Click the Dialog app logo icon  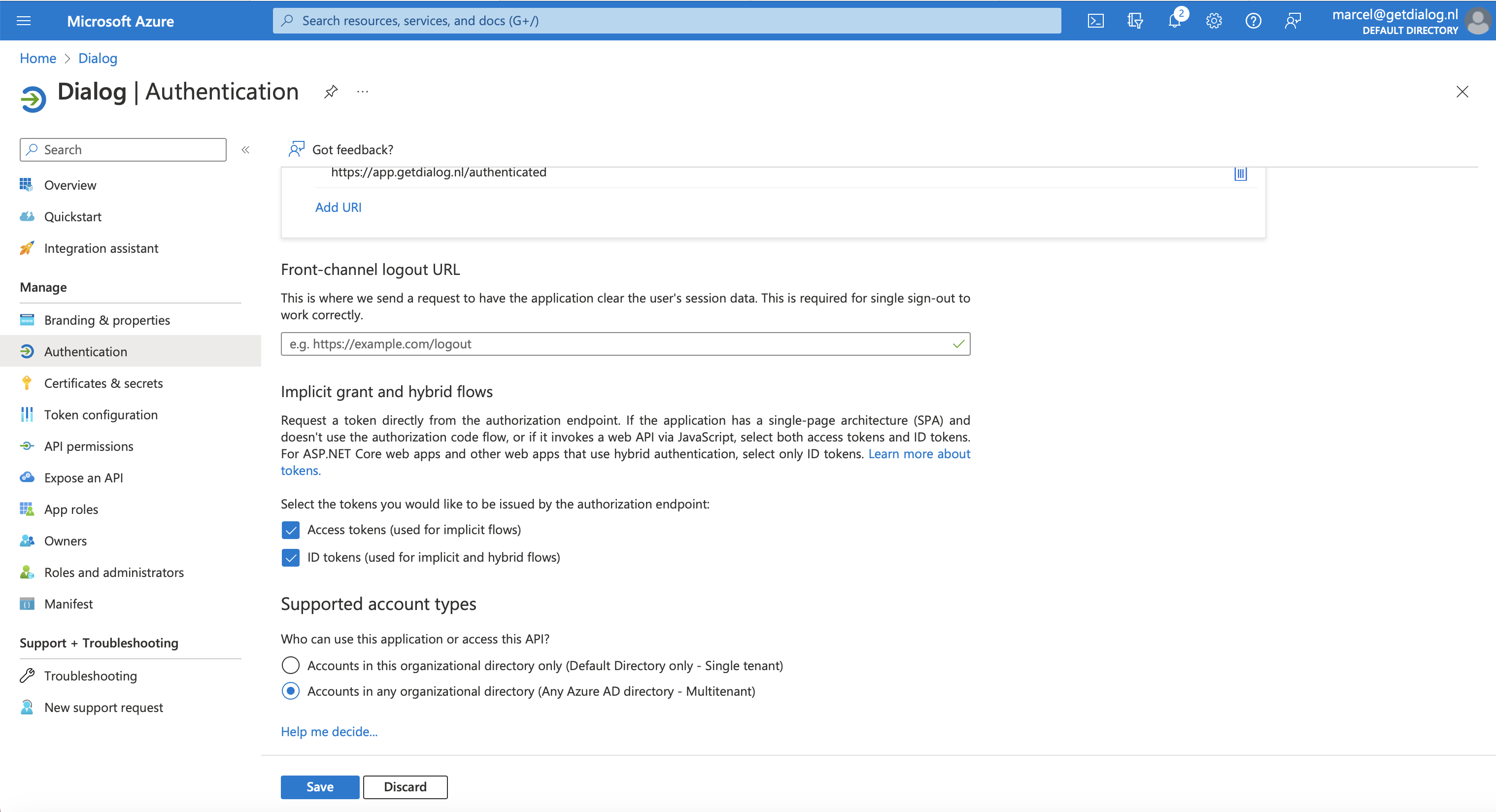tap(33, 99)
